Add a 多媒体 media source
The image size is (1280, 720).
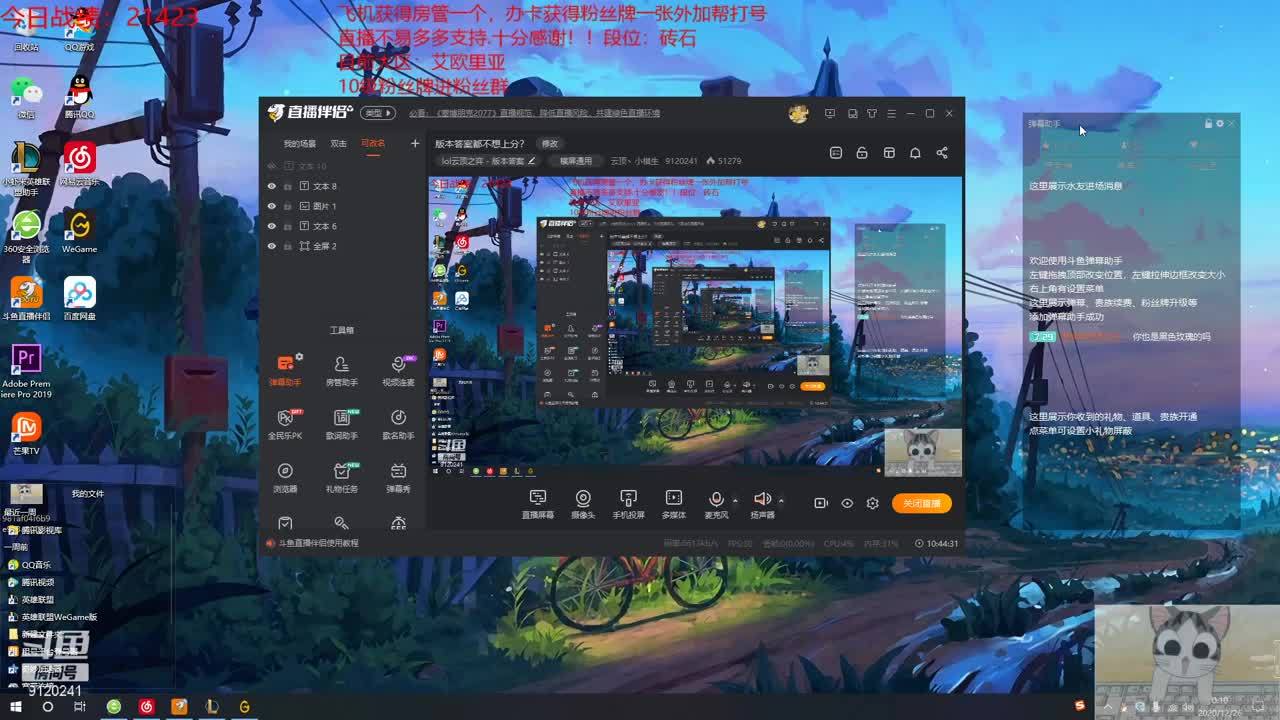tap(674, 503)
